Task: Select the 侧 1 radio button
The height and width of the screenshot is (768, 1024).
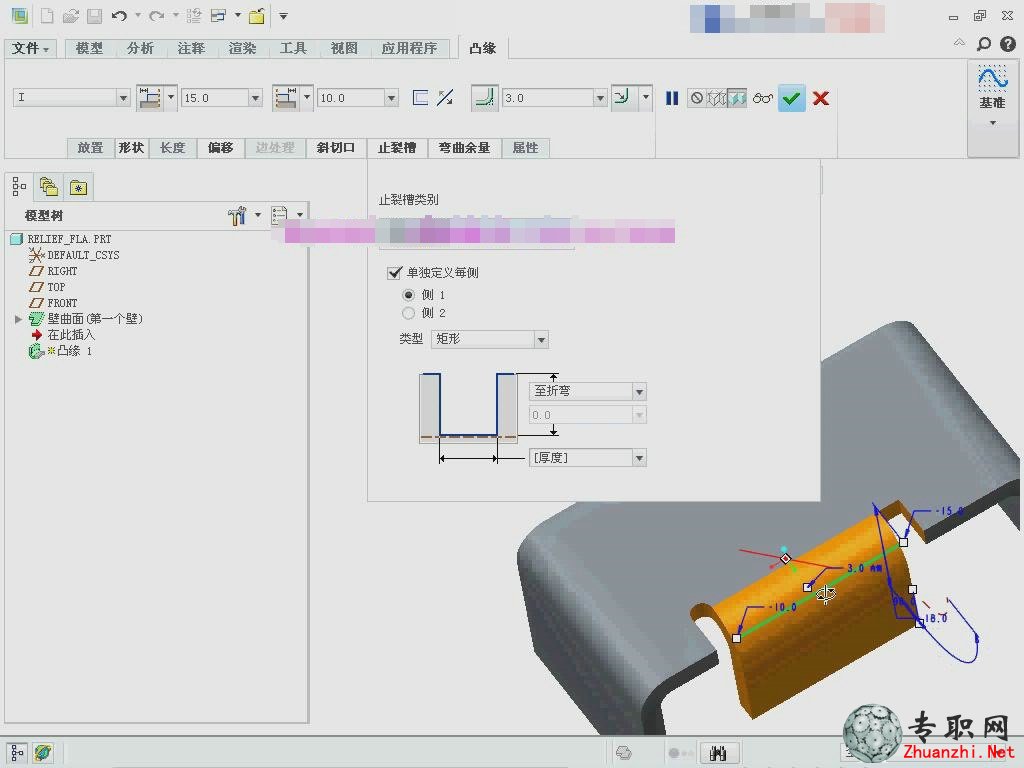Action: (408, 295)
